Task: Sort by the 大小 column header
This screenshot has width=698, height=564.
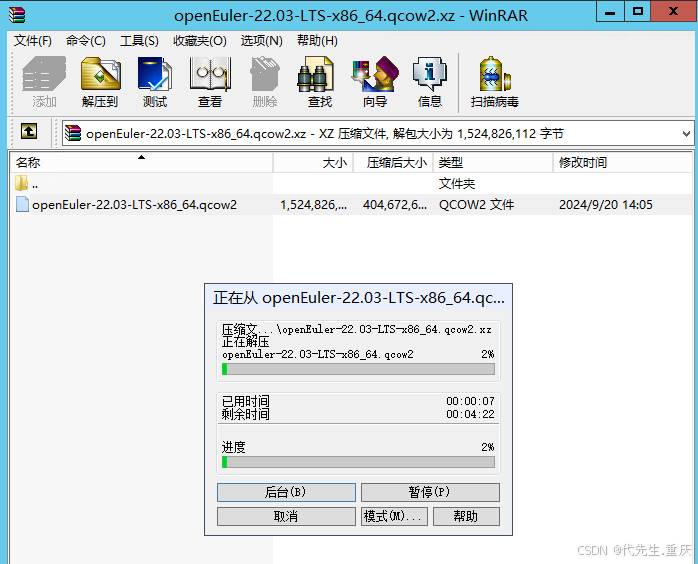Action: (313, 162)
